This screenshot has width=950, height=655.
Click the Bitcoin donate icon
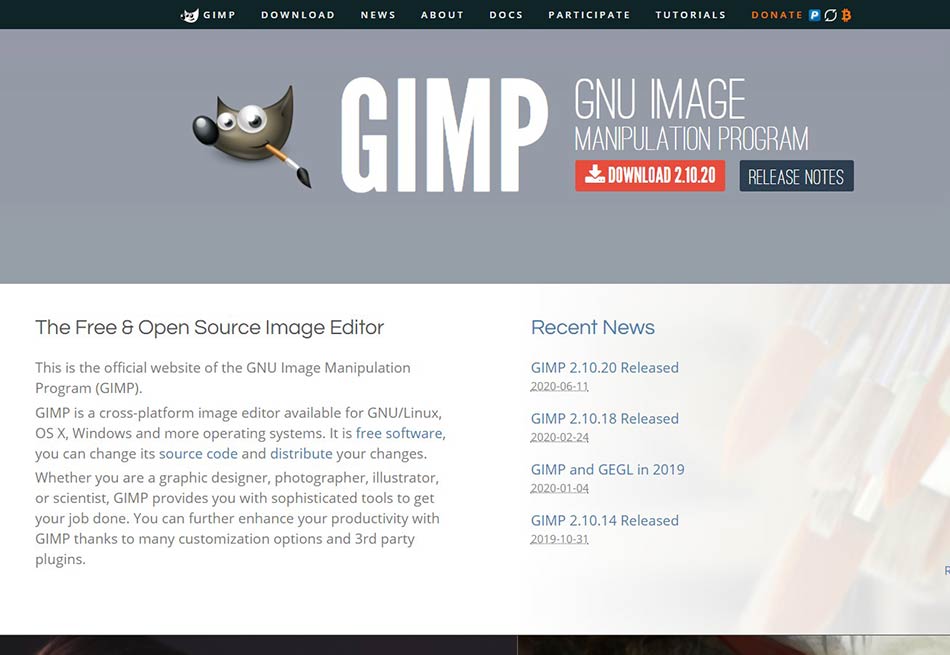click(846, 15)
